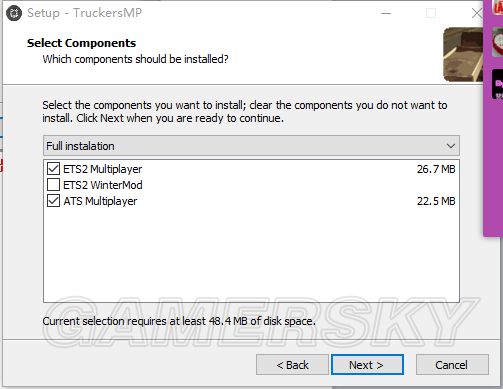Enable the ETS2 WinterMod checkbox
The height and width of the screenshot is (389, 503).
(53, 185)
